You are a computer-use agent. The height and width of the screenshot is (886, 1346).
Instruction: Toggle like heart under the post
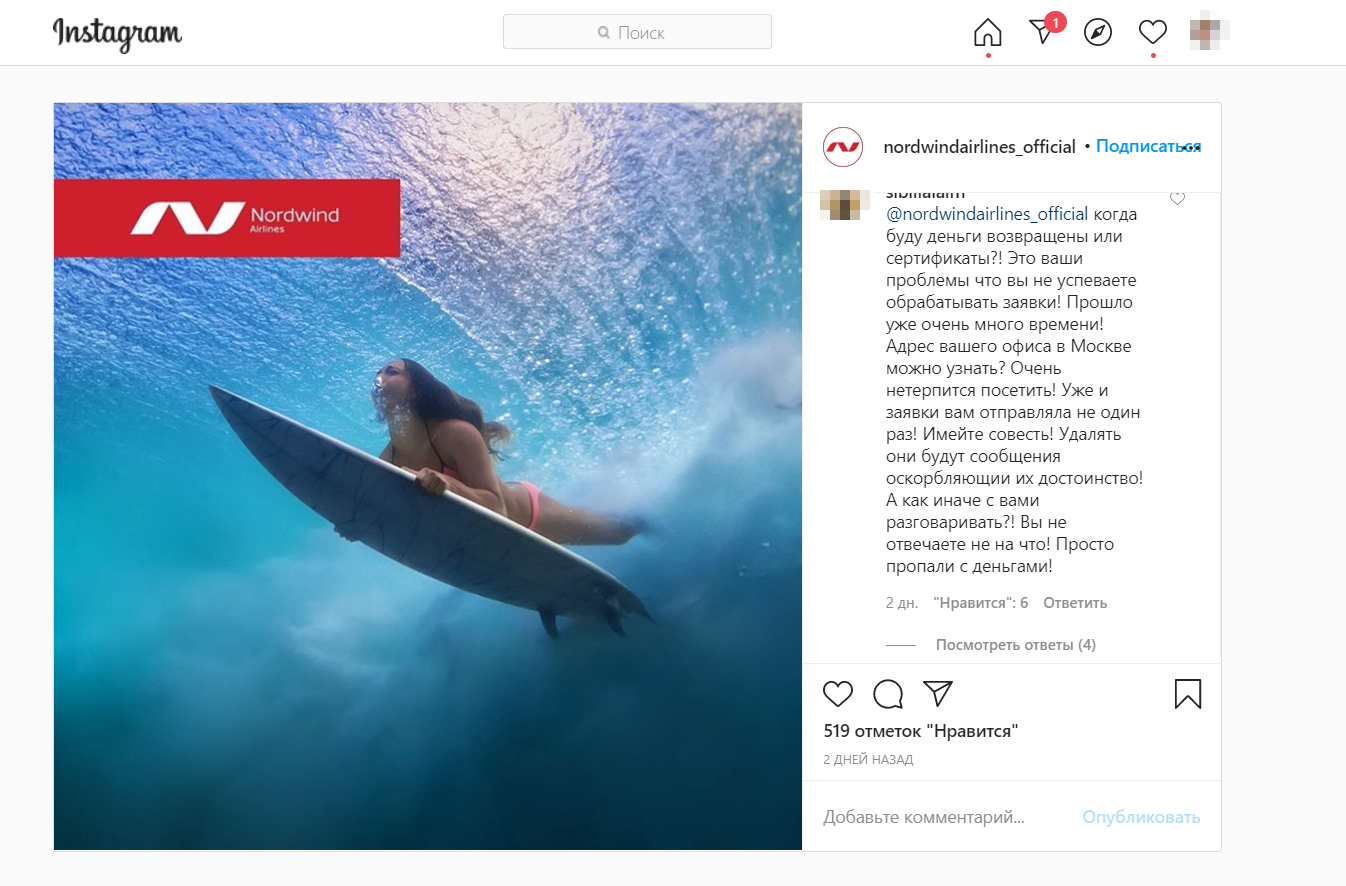tap(838, 694)
